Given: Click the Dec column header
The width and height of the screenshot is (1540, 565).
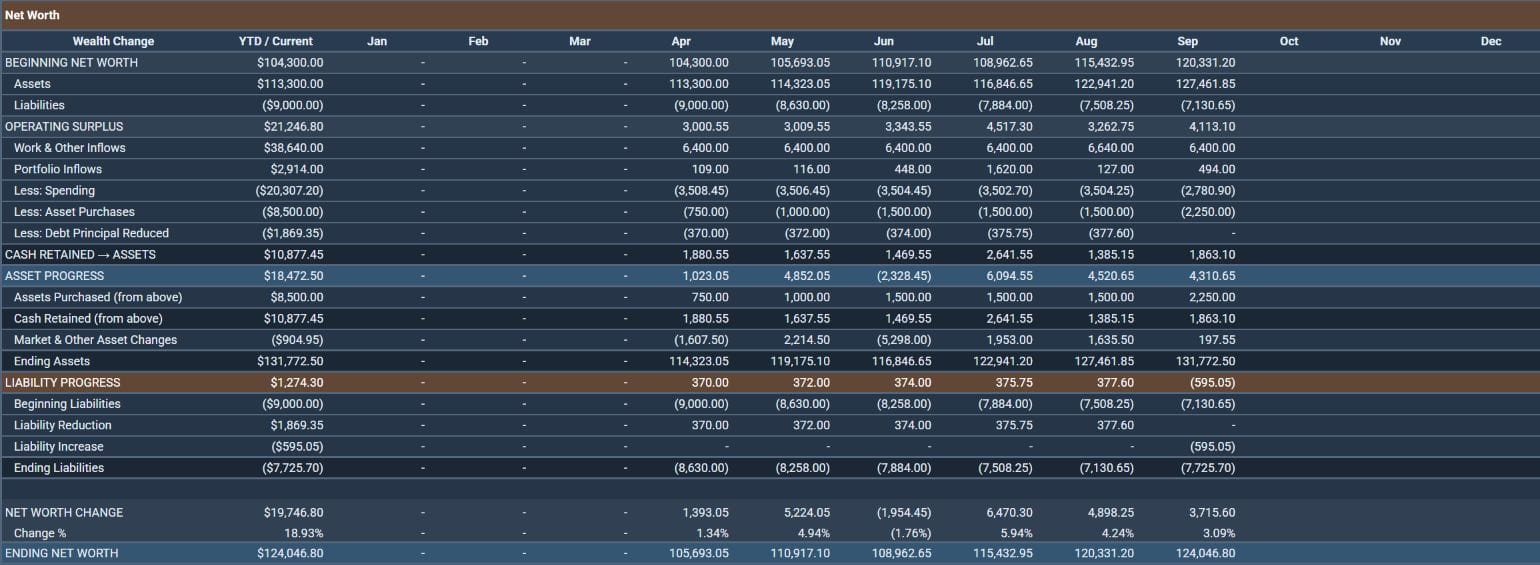Looking at the screenshot, I should 1491,41.
